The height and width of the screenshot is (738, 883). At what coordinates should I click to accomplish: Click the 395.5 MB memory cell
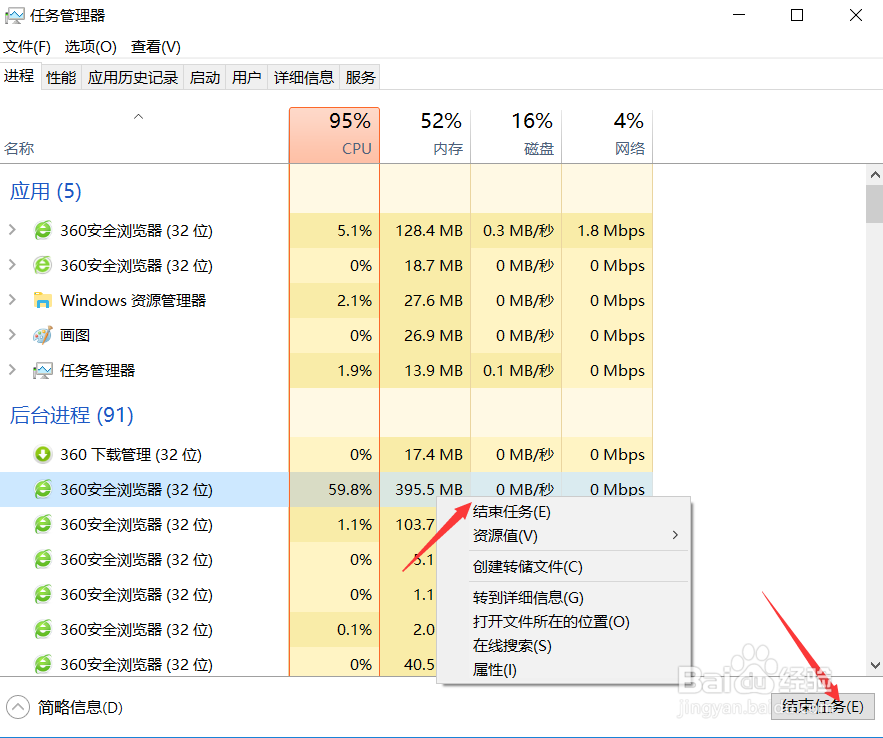(x=425, y=489)
